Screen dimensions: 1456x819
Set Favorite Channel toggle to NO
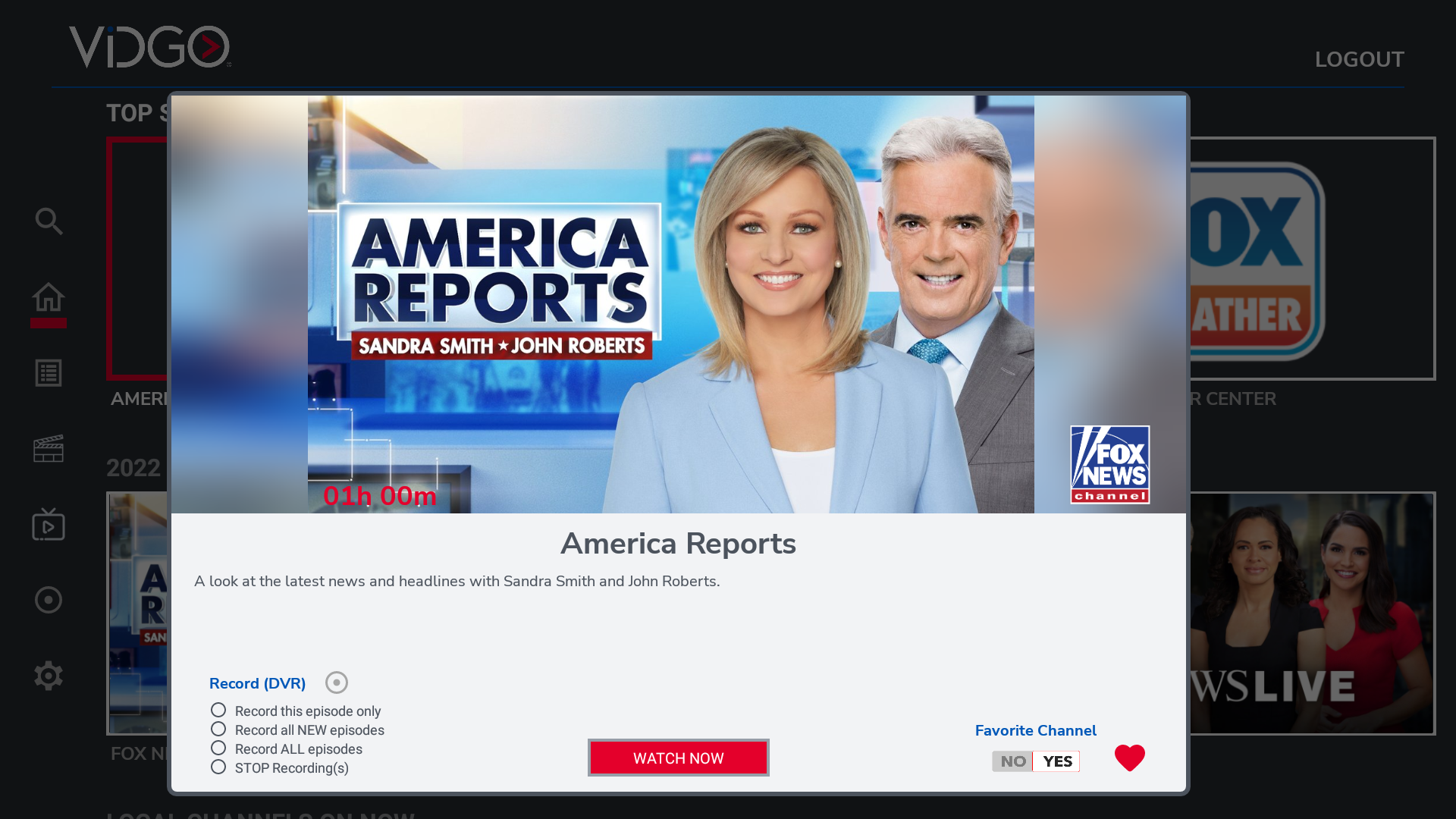click(1012, 761)
